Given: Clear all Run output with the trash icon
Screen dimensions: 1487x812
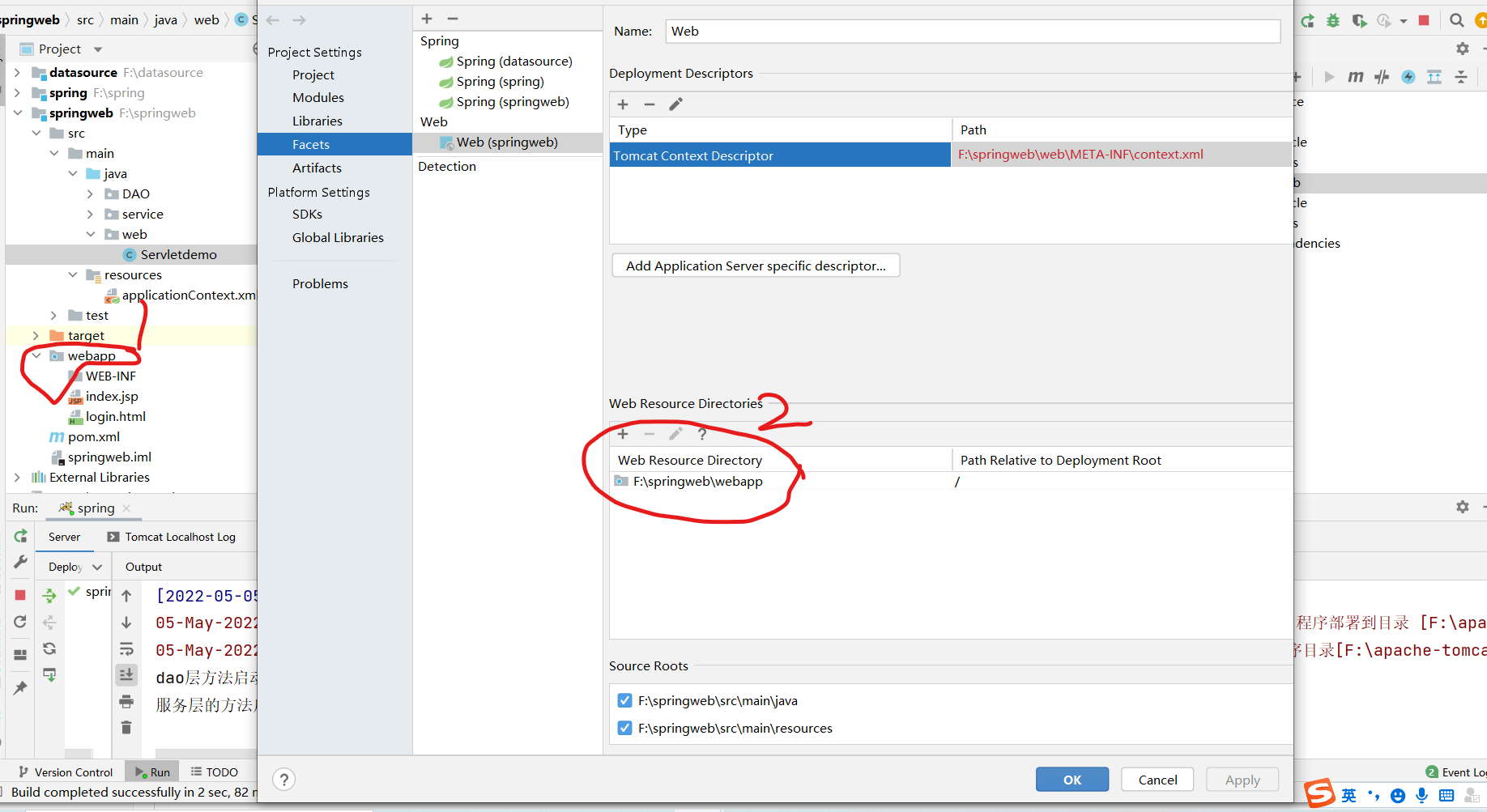Looking at the screenshot, I should [126, 728].
